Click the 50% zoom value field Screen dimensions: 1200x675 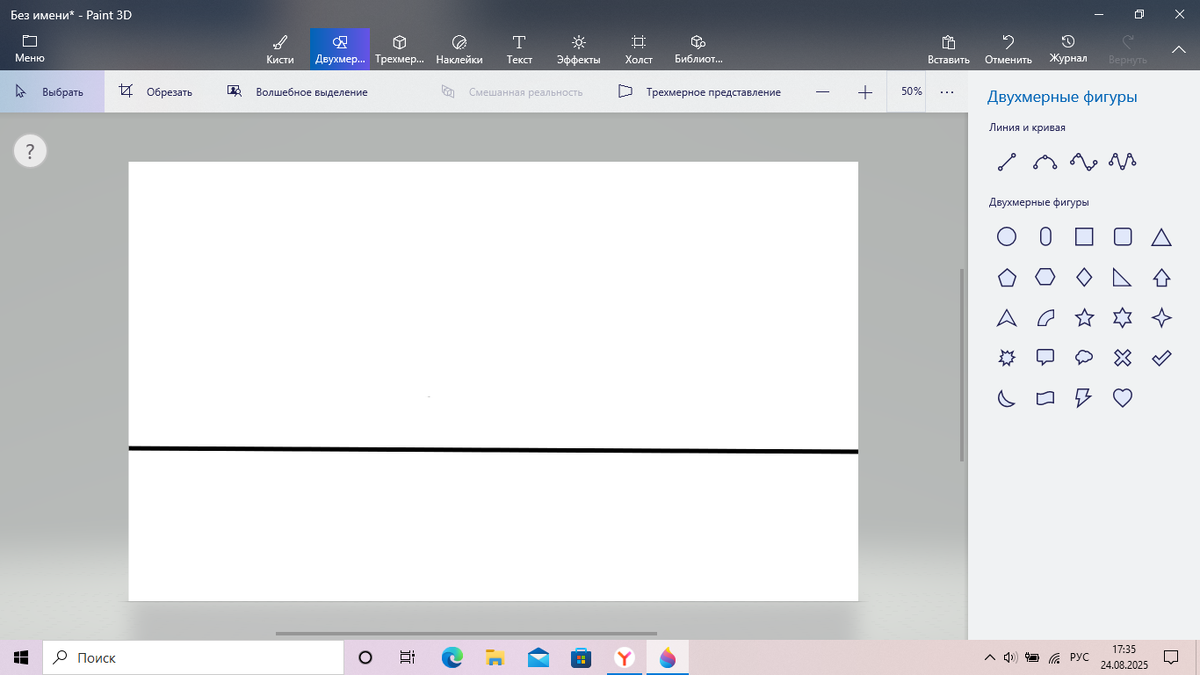912,92
